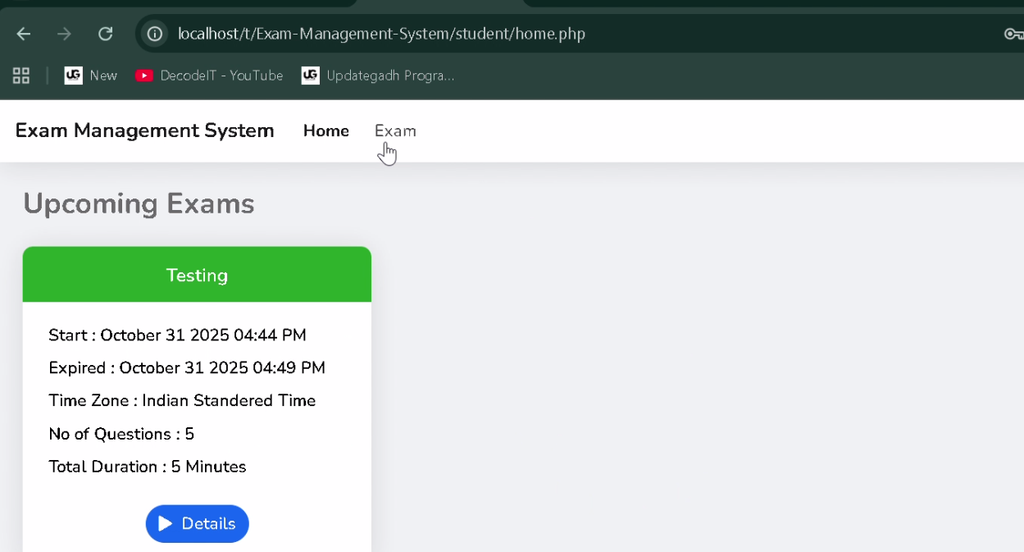Open the Updategadh Progra... bookmark

(x=378, y=76)
